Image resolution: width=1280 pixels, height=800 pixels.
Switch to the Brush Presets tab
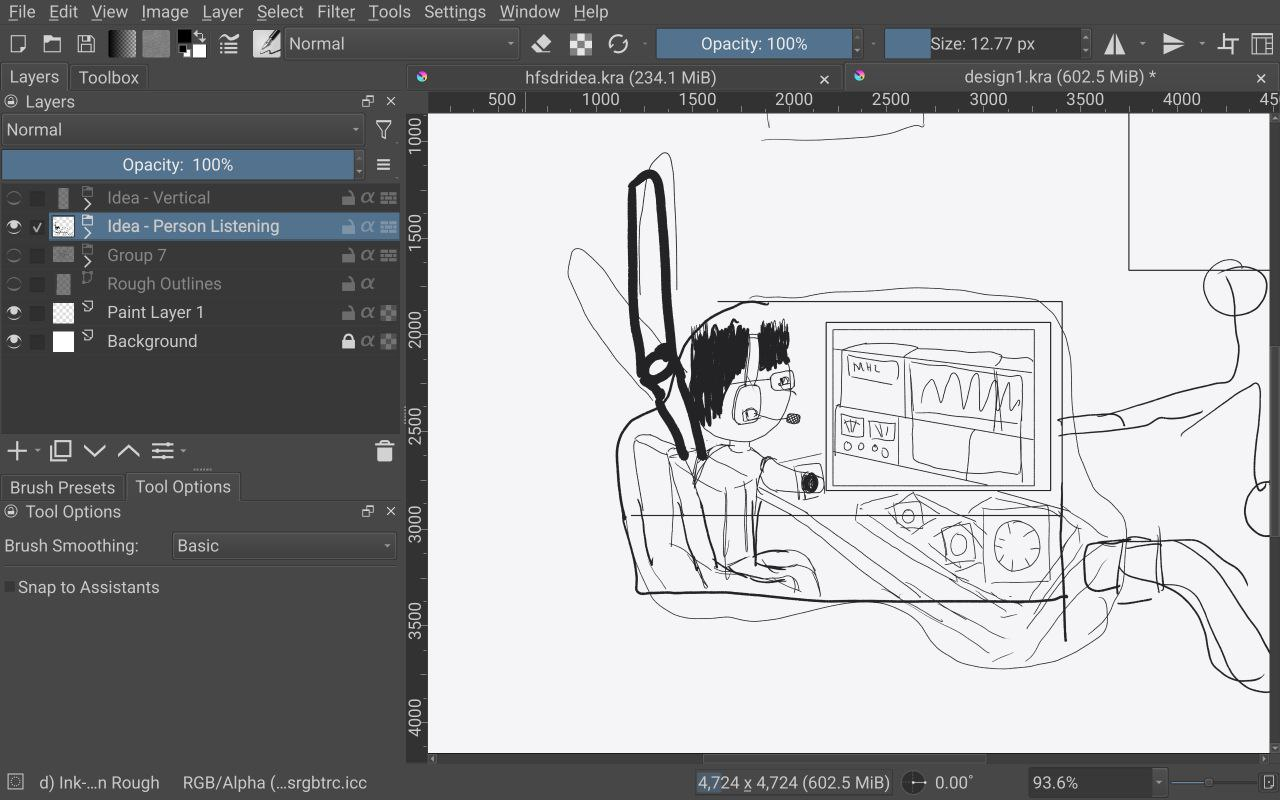(63, 487)
